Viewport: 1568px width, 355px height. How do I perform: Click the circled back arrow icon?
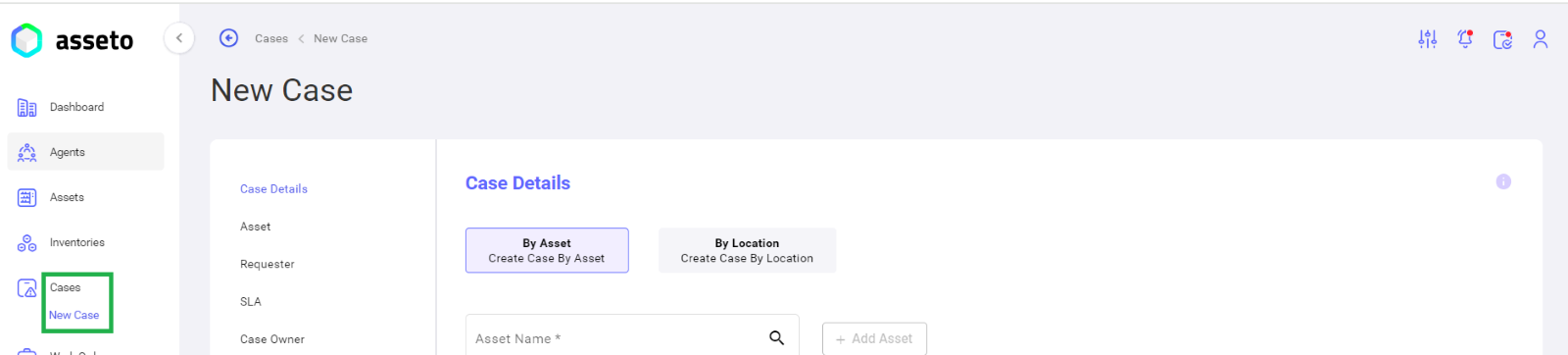(x=228, y=38)
